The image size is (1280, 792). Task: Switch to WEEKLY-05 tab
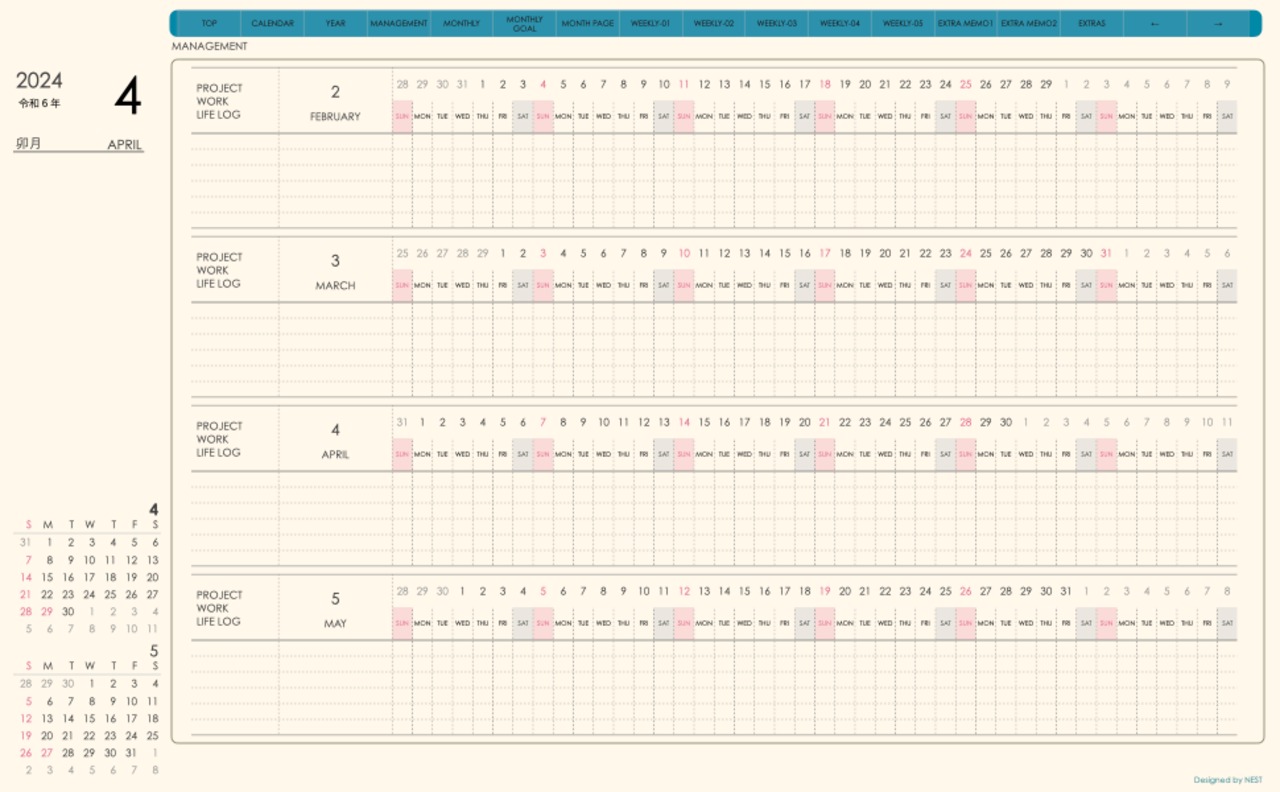coord(903,23)
